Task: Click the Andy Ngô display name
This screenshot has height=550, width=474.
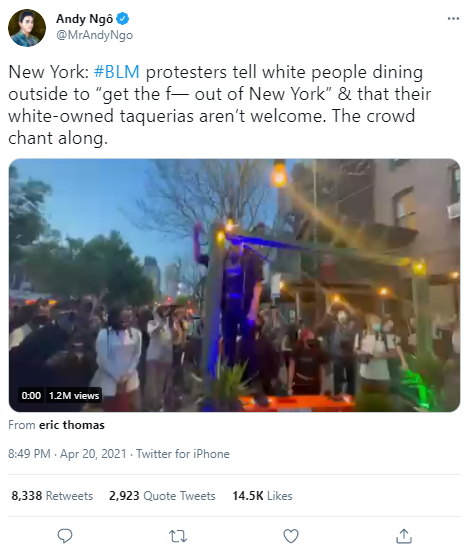Action: [x=85, y=19]
